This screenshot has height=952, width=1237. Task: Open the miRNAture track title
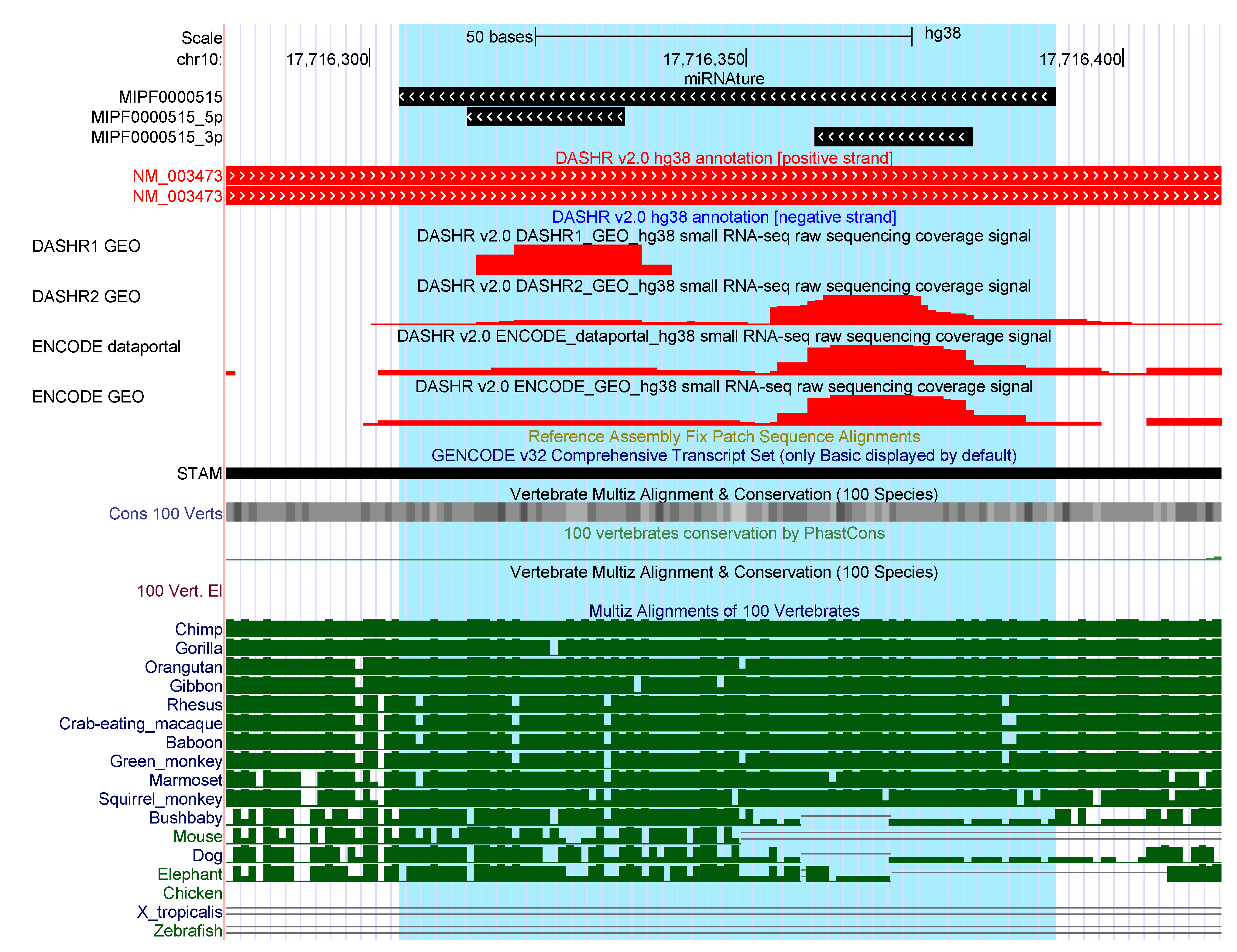724,79
